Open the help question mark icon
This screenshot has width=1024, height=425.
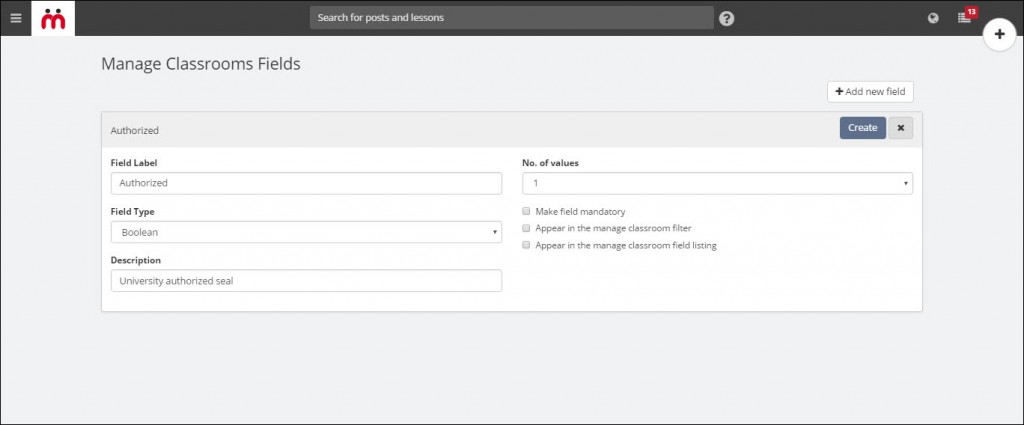pyautogui.click(x=727, y=18)
